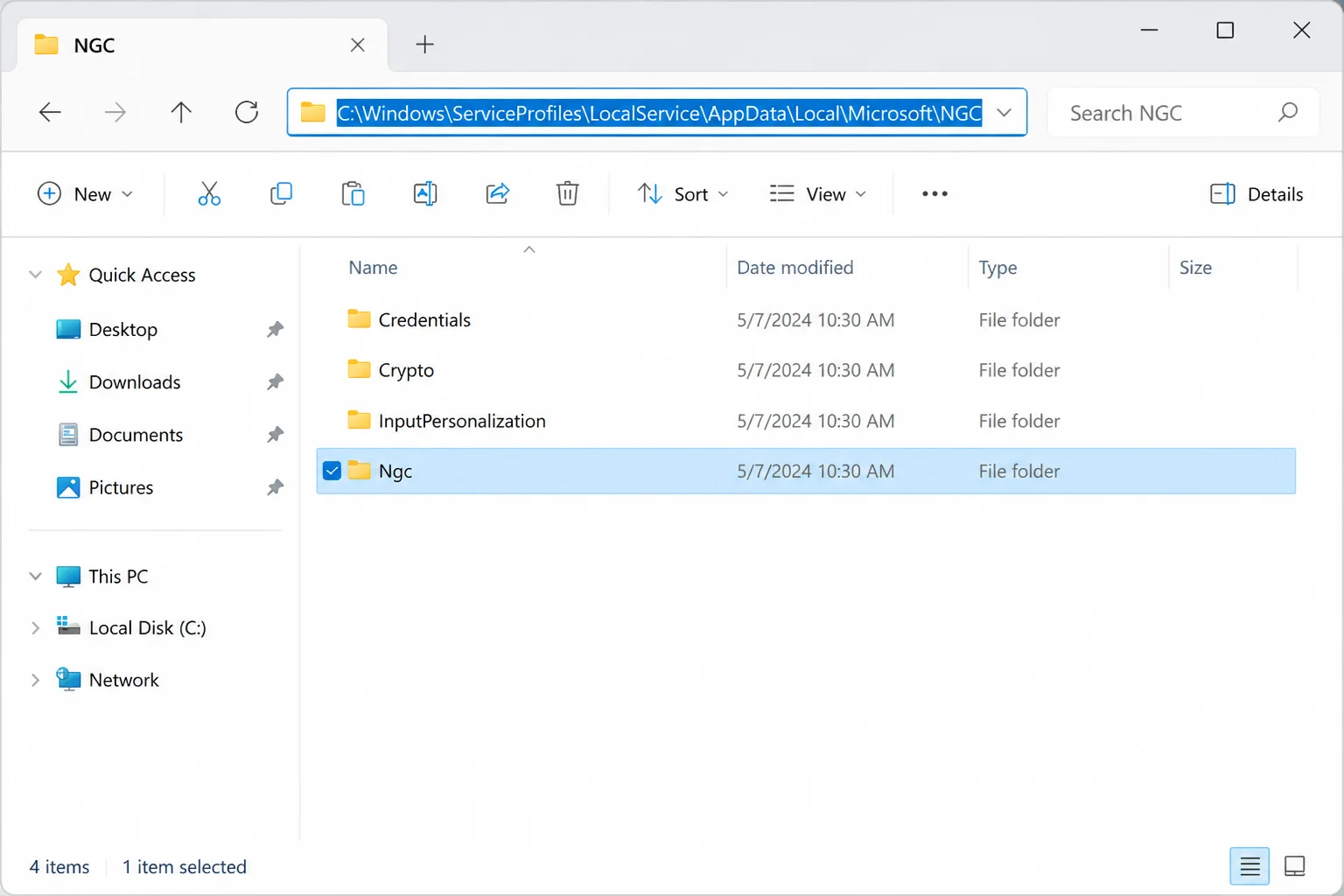The image size is (1344, 896).
Task: Open the See more ellipsis menu
Action: 934,193
